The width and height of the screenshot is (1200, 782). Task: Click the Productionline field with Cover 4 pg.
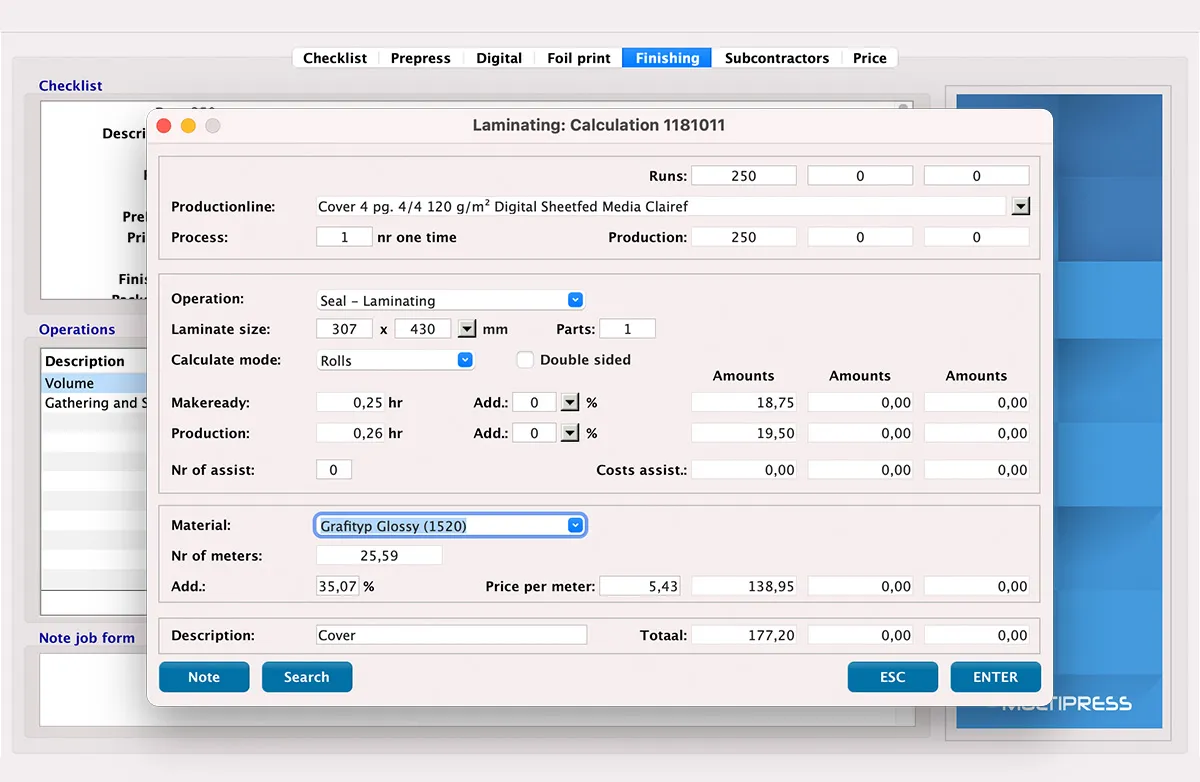coord(660,206)
